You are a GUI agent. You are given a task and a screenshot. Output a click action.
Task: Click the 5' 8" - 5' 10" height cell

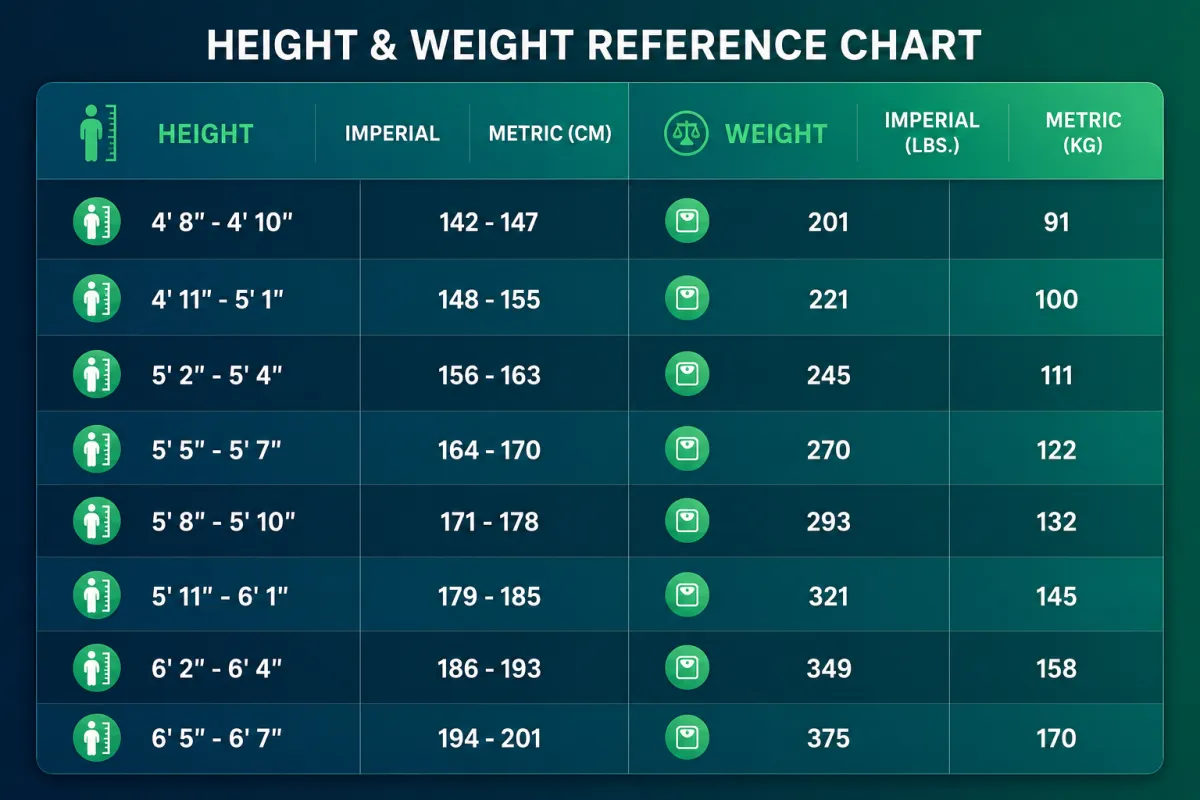click(x=222, y=521)
